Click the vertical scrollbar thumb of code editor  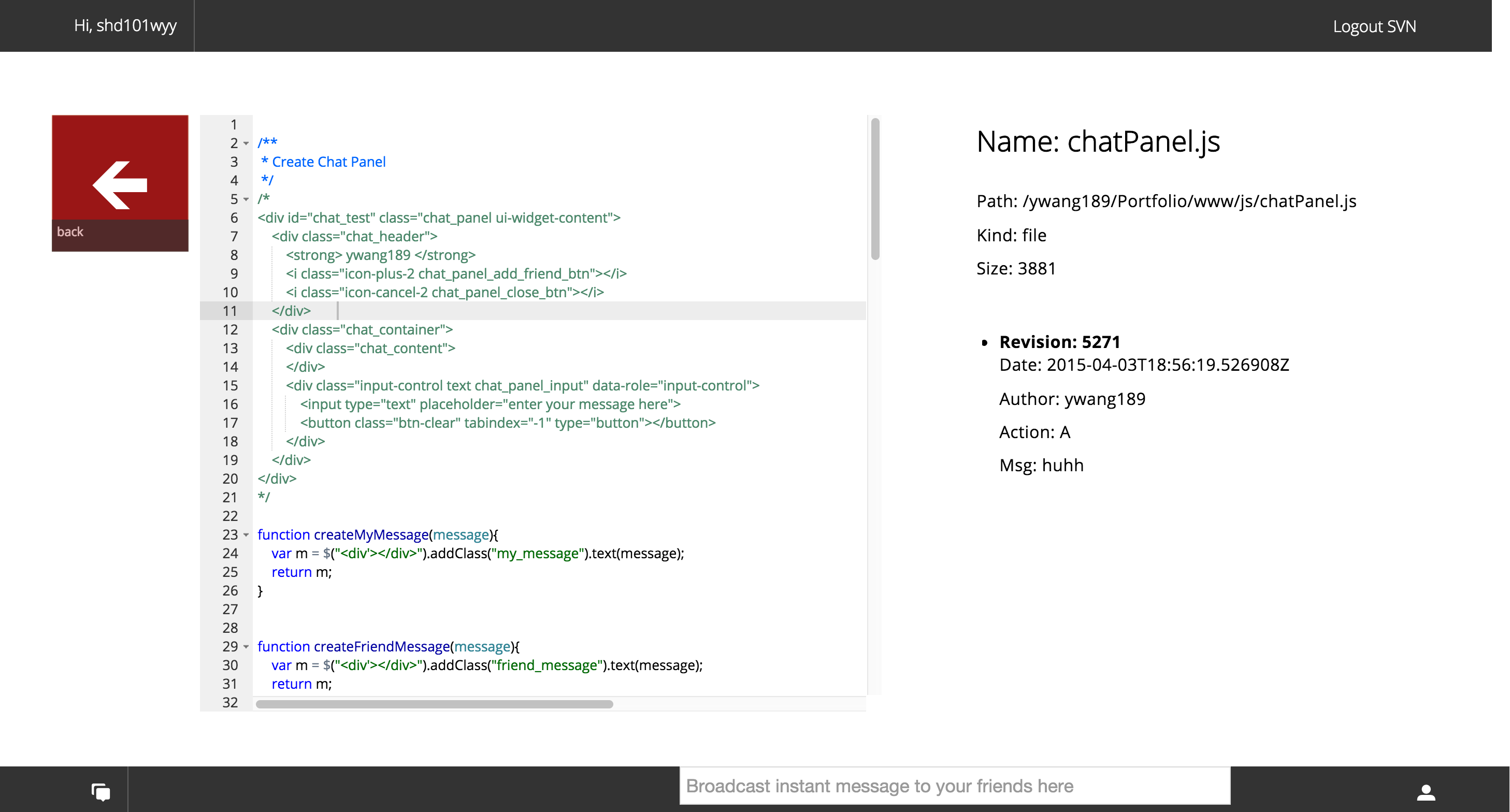pyautogui.click(x=874, y=189)
